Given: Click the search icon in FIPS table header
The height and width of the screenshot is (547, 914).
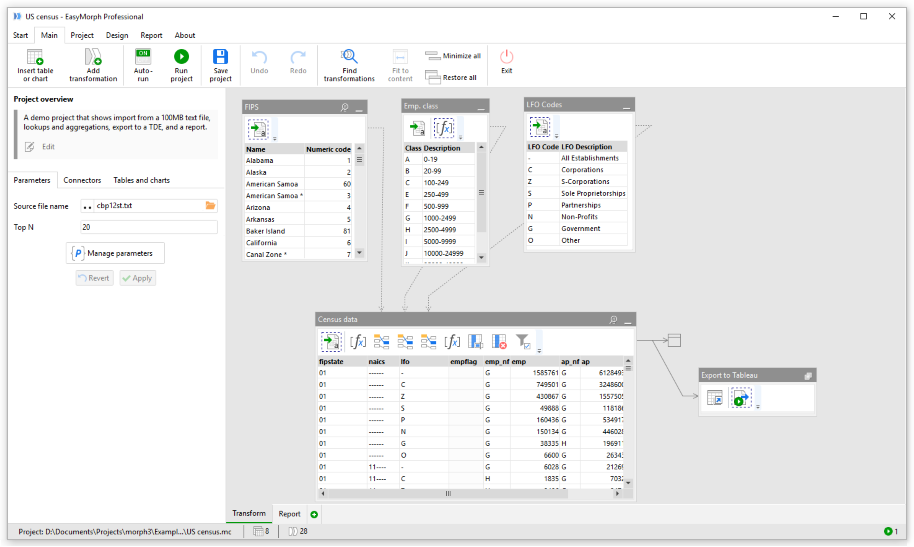Looking at the screenshot, I should pyautogui.click(x=344, y=107).
